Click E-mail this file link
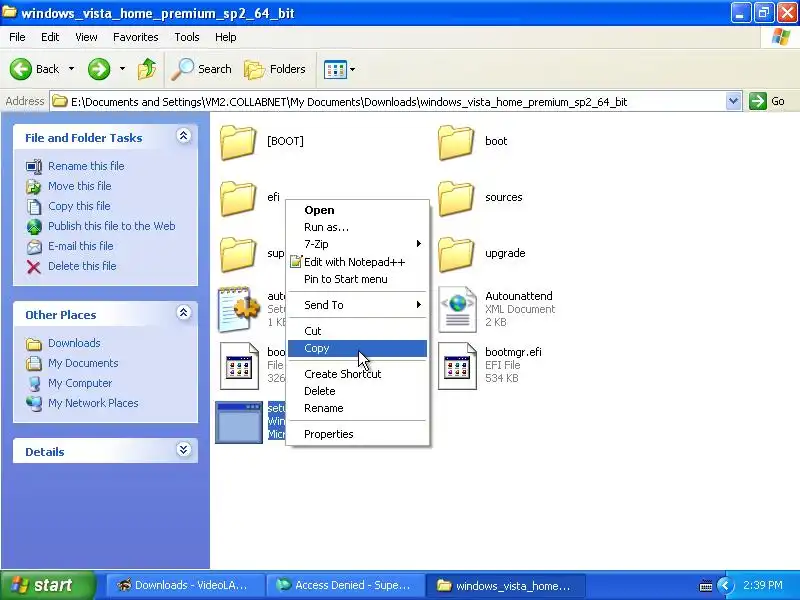This screenshot has height=600, width=800. (81, 246)
